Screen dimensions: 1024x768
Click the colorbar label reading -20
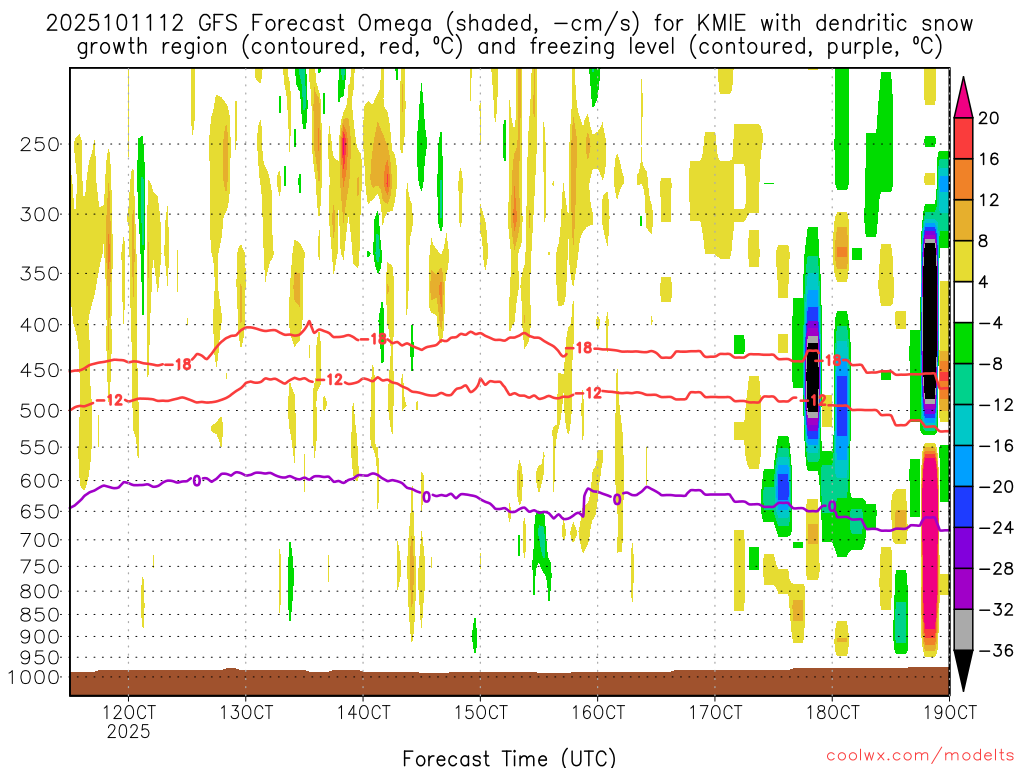coord(992,487)
